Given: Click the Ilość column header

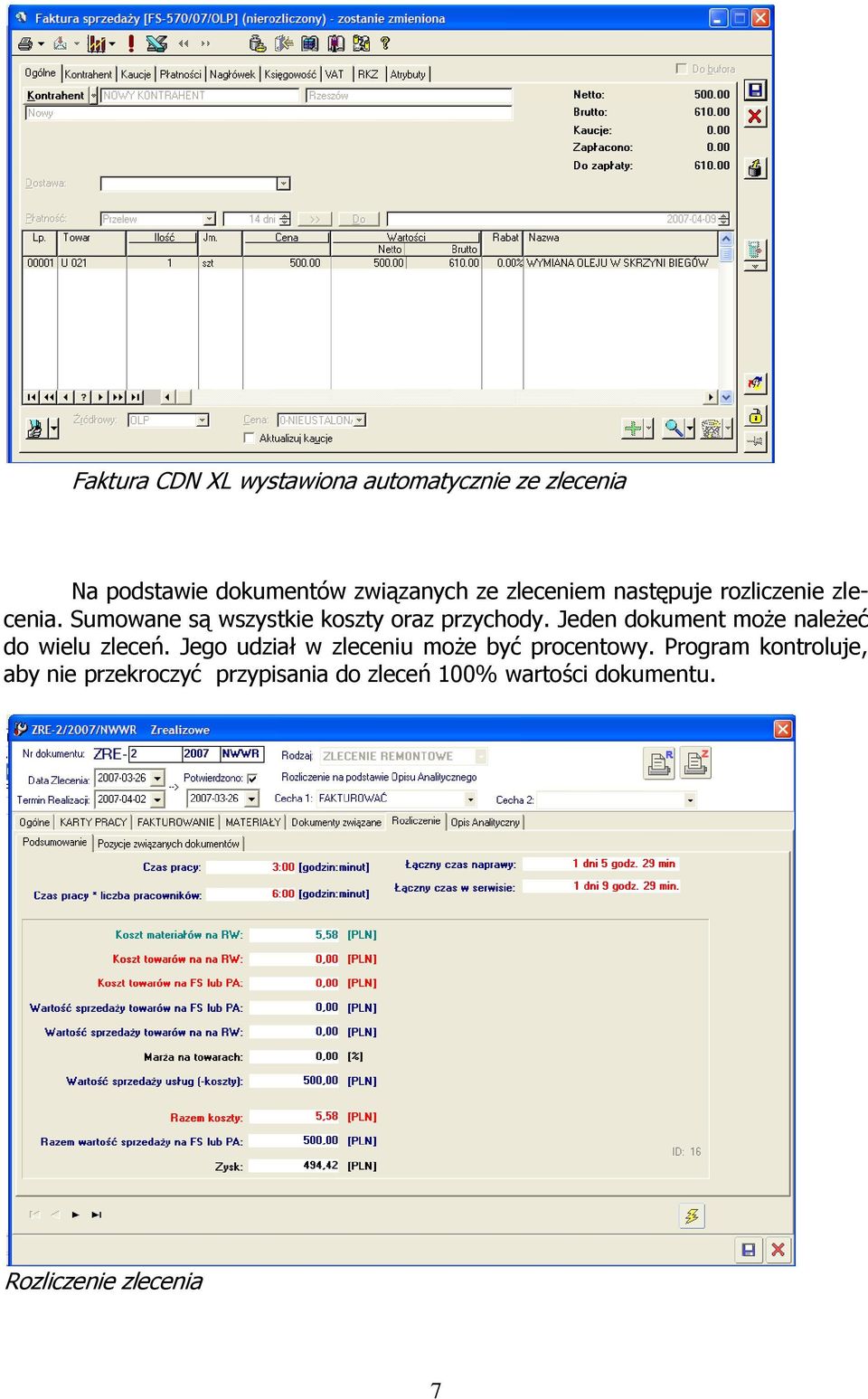Looking at the screenshot, I should (x=164, y=238).
